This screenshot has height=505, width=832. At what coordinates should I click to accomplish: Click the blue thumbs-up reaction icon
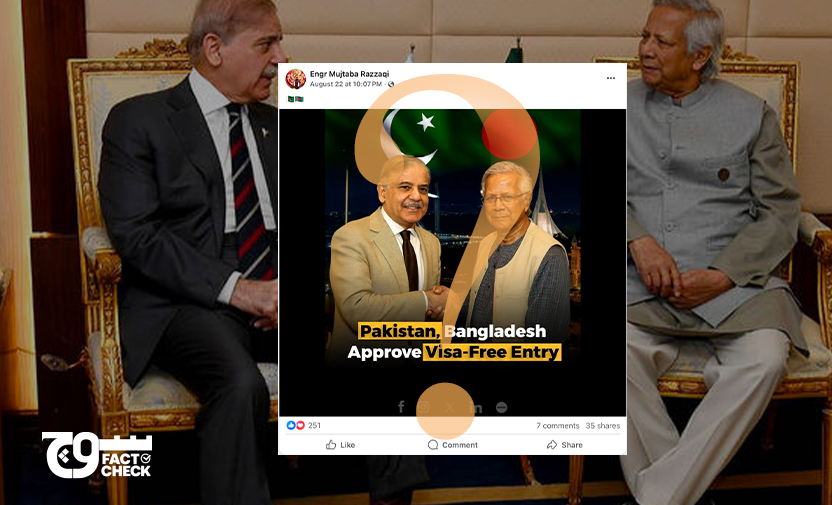click(x=291, y=425)
